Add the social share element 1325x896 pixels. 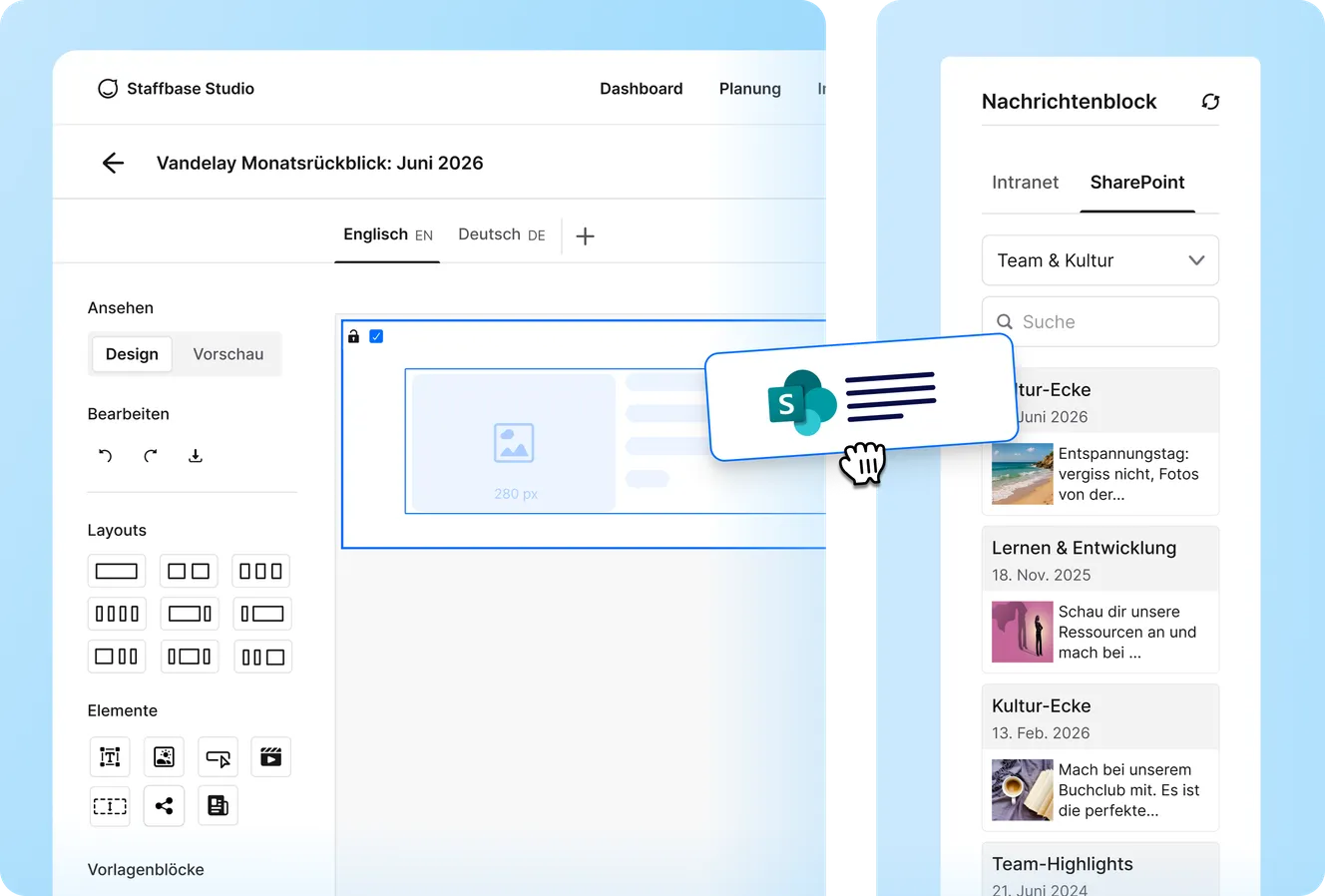(164, 806)
